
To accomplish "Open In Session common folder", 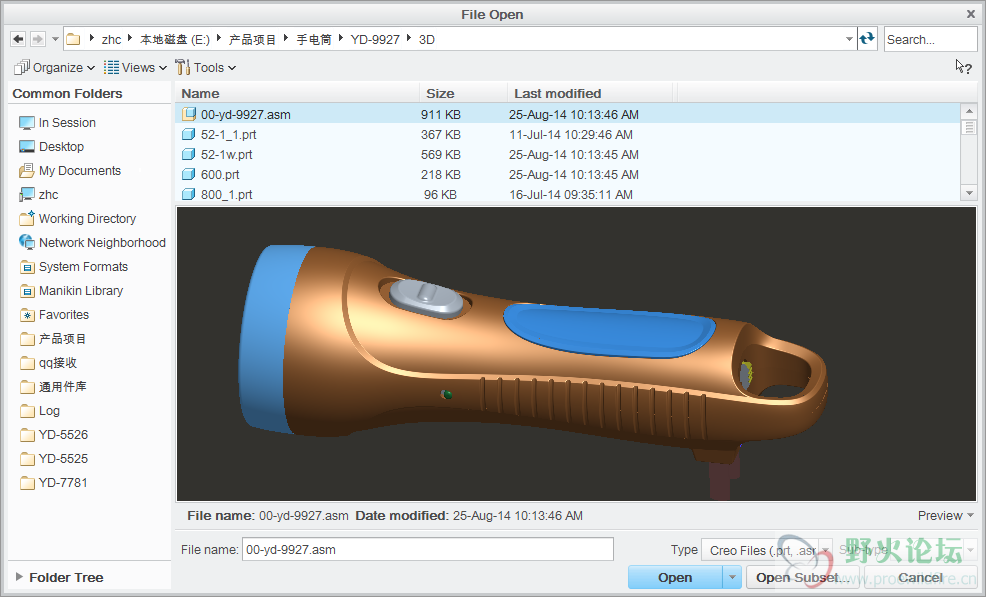I will click(x=67, y=123).
